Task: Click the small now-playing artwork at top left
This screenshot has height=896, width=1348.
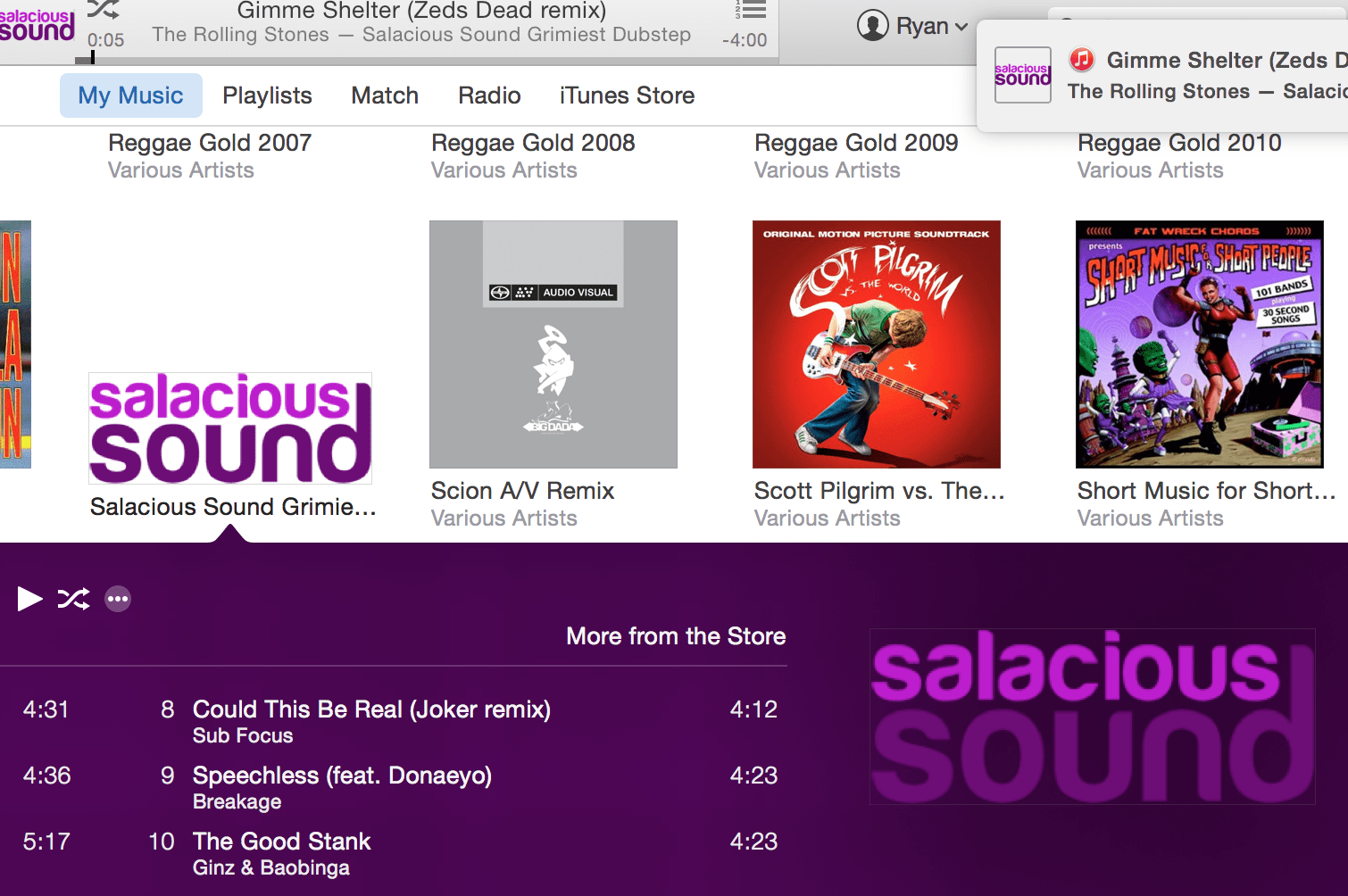Action: [37, 26]
